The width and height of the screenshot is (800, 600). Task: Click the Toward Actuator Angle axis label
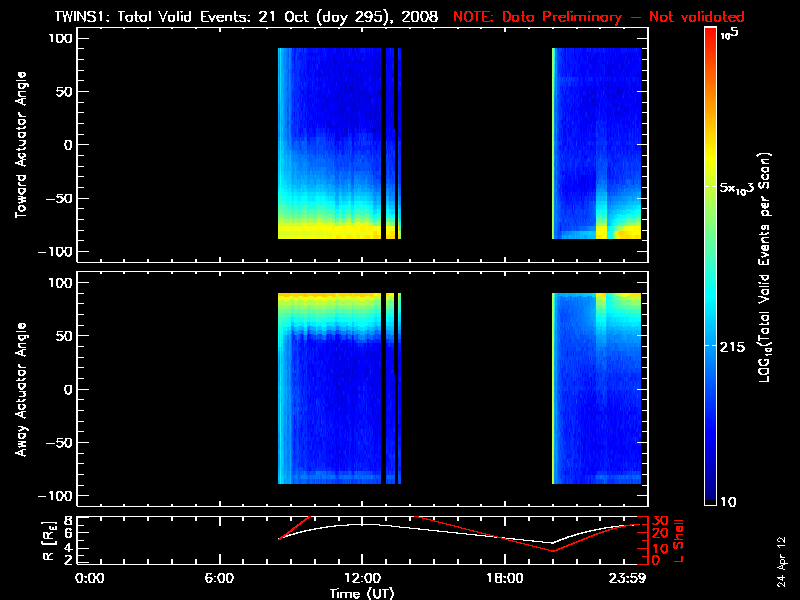[x=19, y=145]
